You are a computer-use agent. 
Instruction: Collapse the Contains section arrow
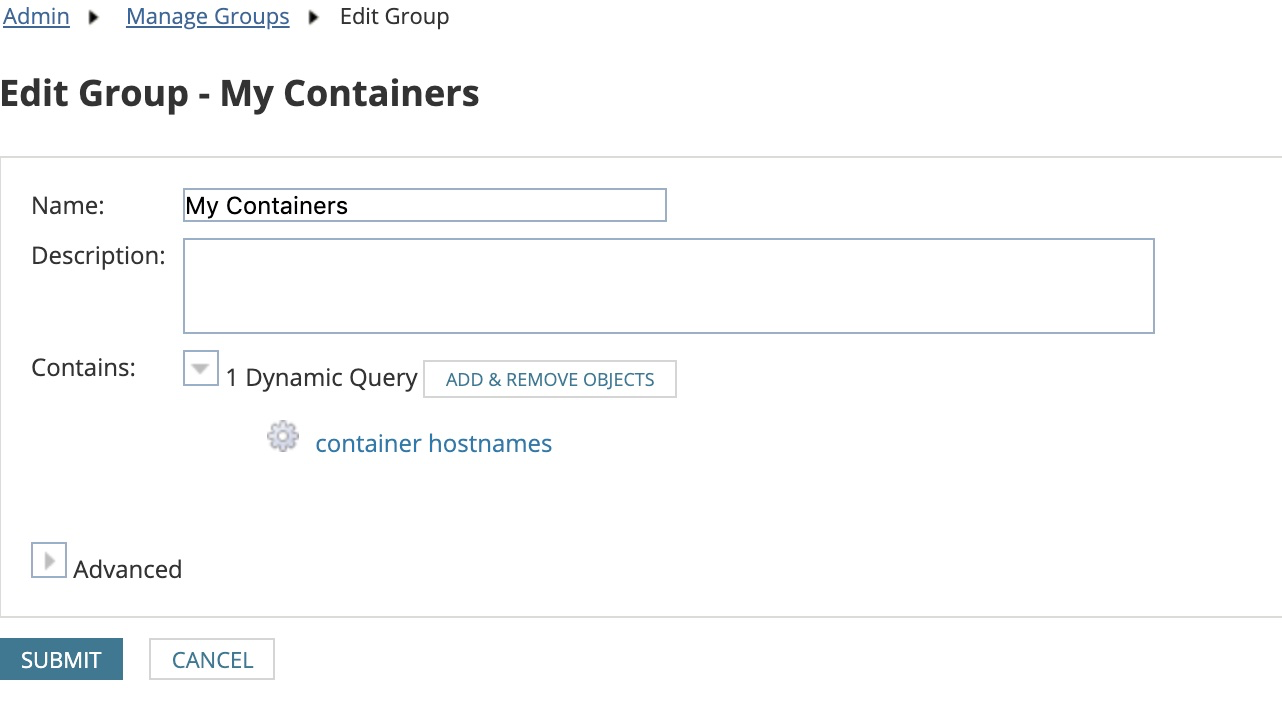(x=201, y=368)
